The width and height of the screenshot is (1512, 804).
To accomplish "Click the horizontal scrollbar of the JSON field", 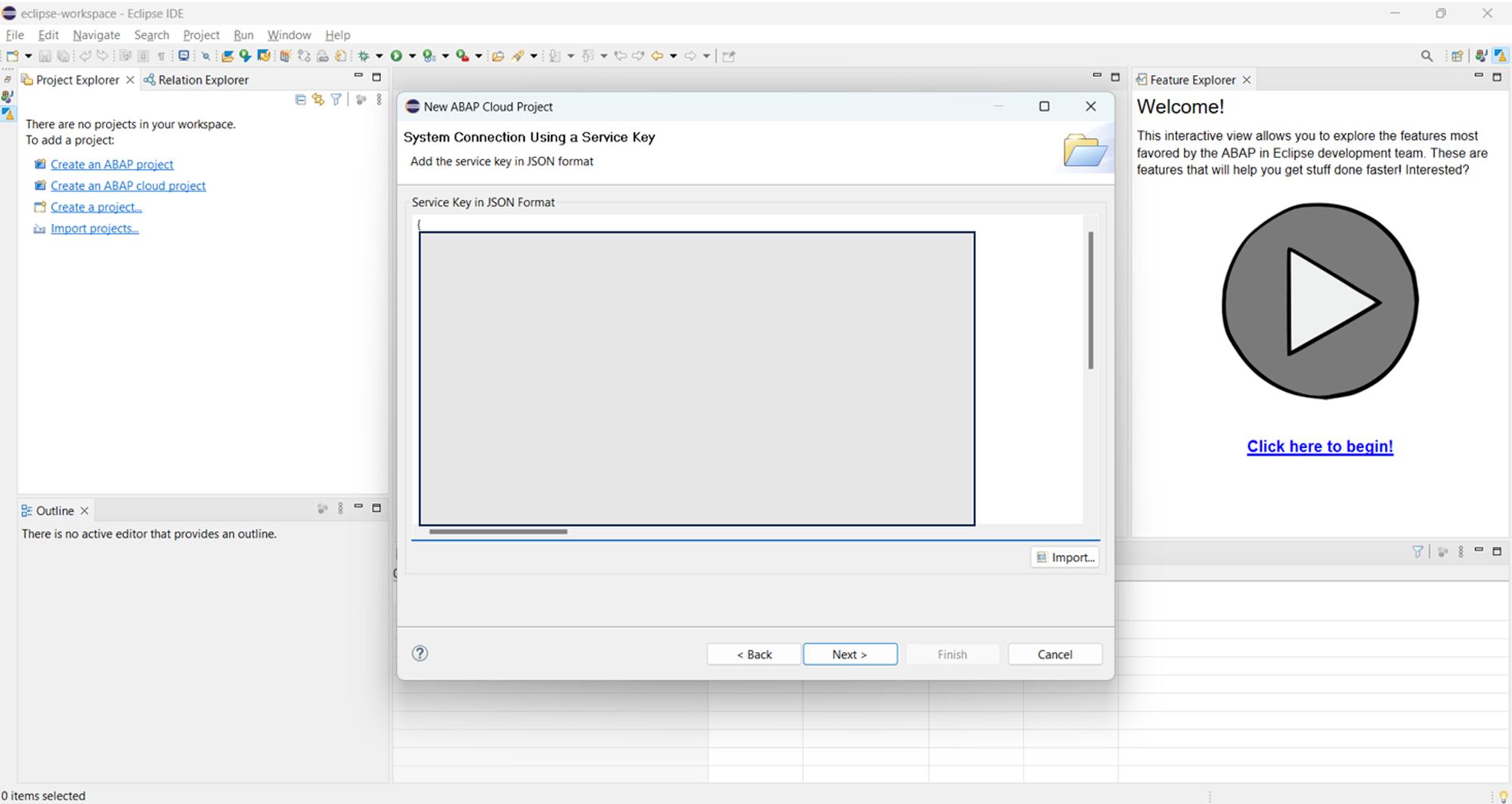I will [497, 532].
